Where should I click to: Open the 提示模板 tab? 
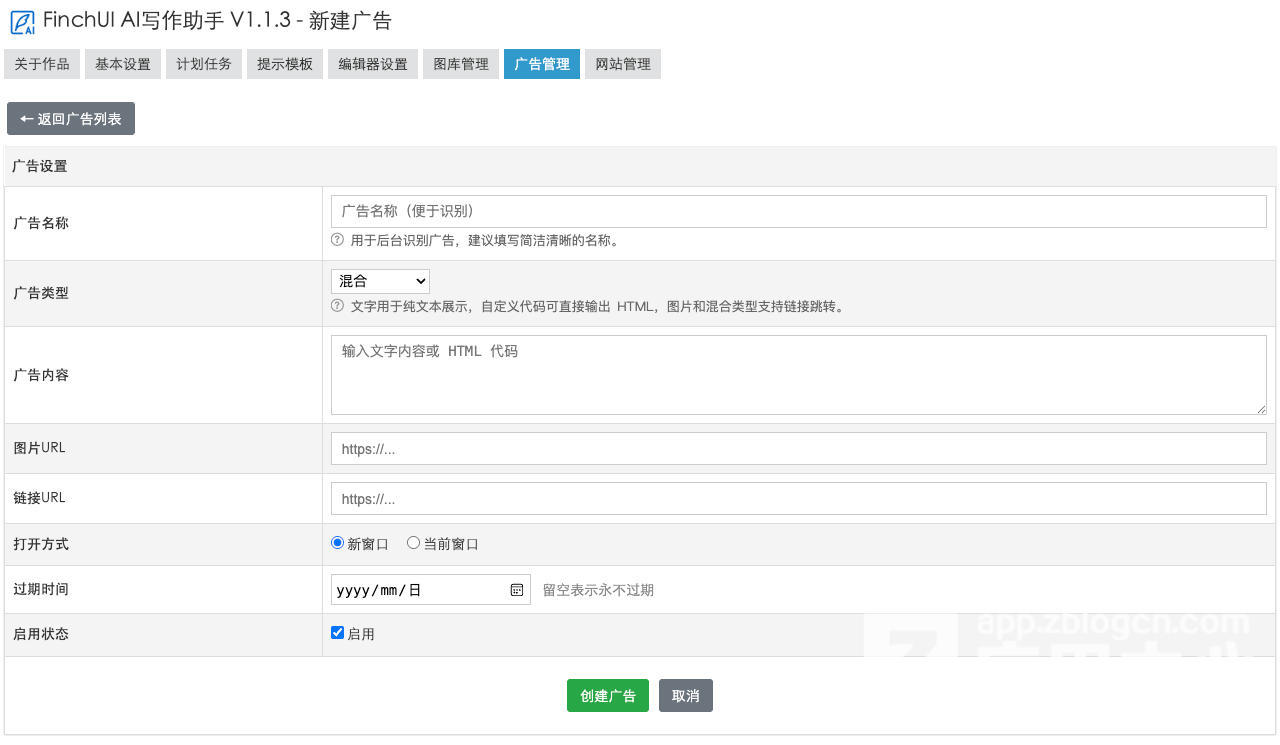[284, 63]
